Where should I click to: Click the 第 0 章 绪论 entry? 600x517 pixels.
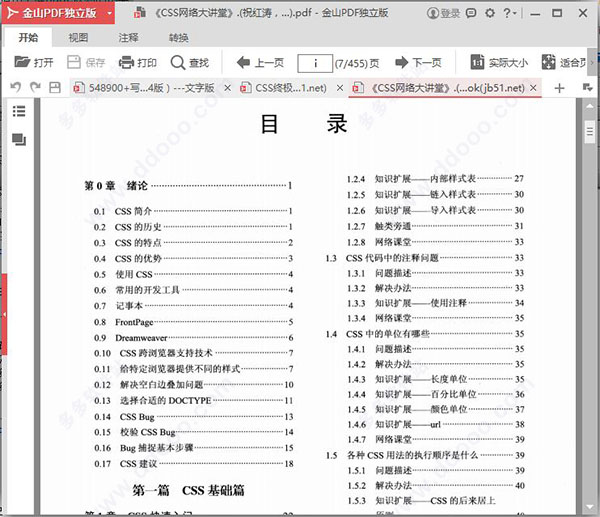(x=188, y=186)
